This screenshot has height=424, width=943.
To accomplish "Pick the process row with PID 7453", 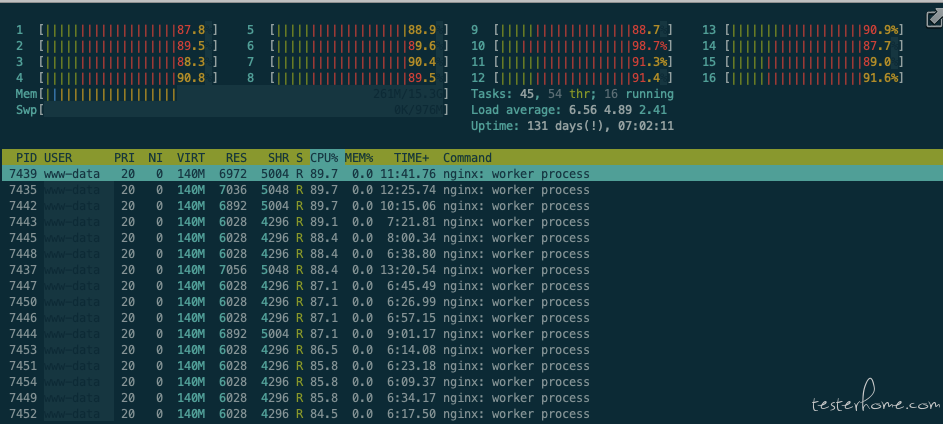I will (300, 350).
